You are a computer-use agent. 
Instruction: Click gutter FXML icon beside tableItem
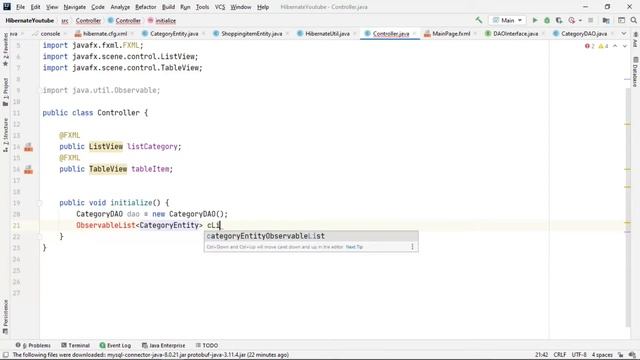click(28, 169)
